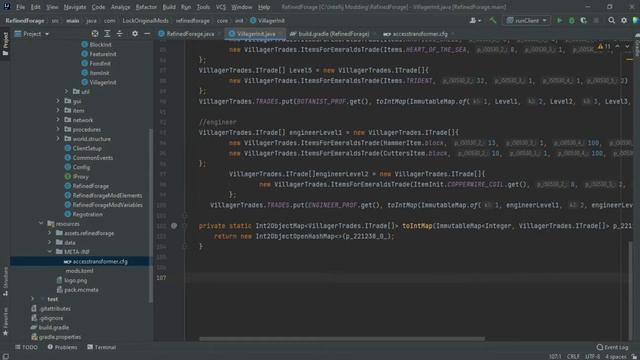Click RefinedForage root breadcrumb
The width and height of the screenshot is (640, 360).
click(x=24, y=20)
